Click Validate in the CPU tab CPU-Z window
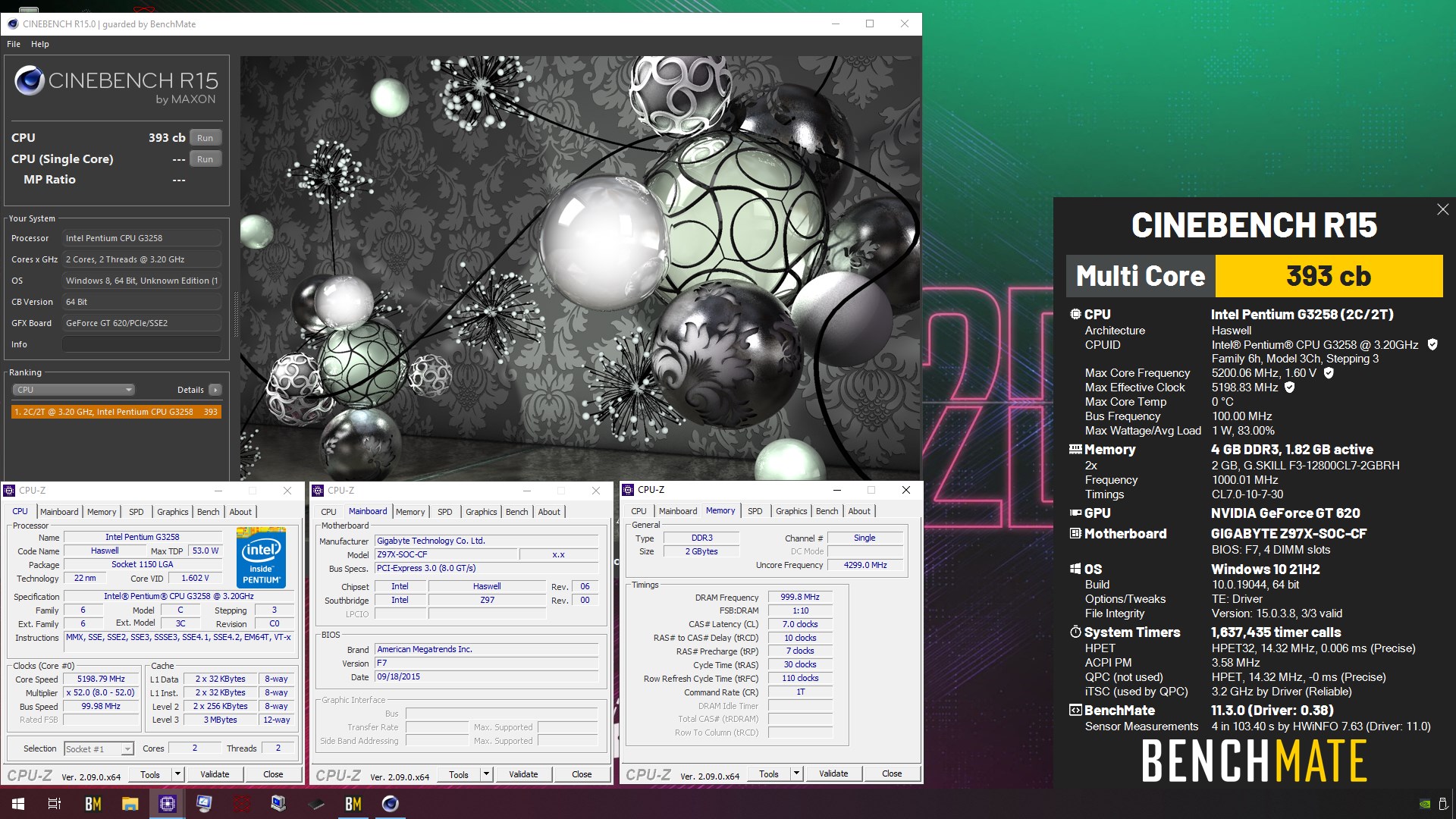The image size is (1456, 819). coord(215,774)
